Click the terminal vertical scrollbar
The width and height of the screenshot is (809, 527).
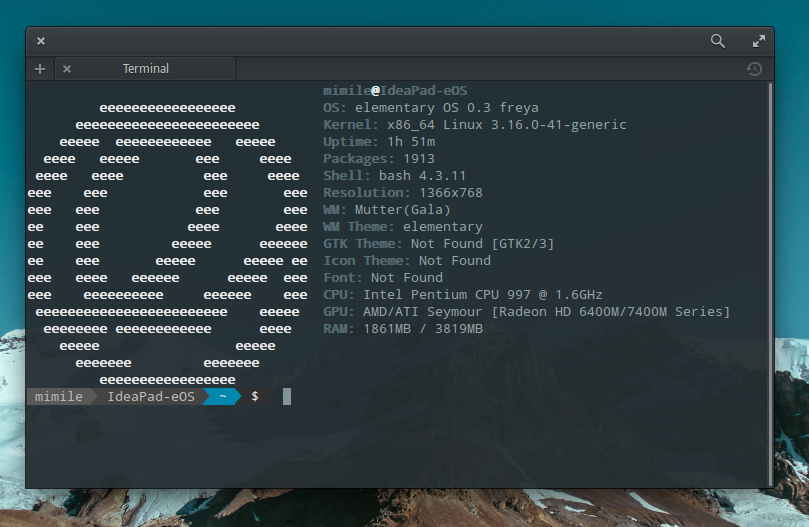770,284
